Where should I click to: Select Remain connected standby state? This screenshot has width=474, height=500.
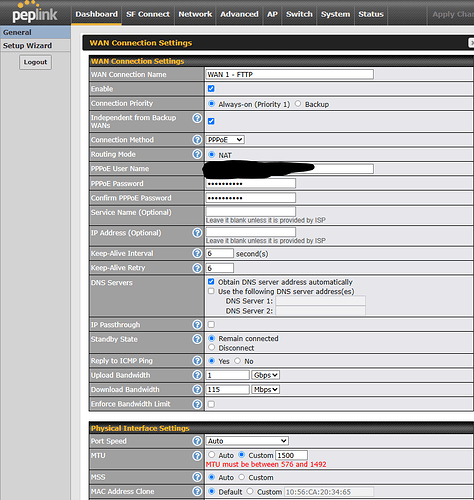pyautogui.click(x=211, y=338)
